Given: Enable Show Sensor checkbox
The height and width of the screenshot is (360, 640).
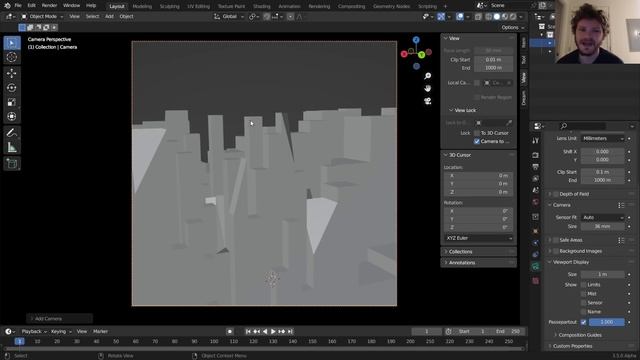Looking at the screenshot, I should coord(584,302).
